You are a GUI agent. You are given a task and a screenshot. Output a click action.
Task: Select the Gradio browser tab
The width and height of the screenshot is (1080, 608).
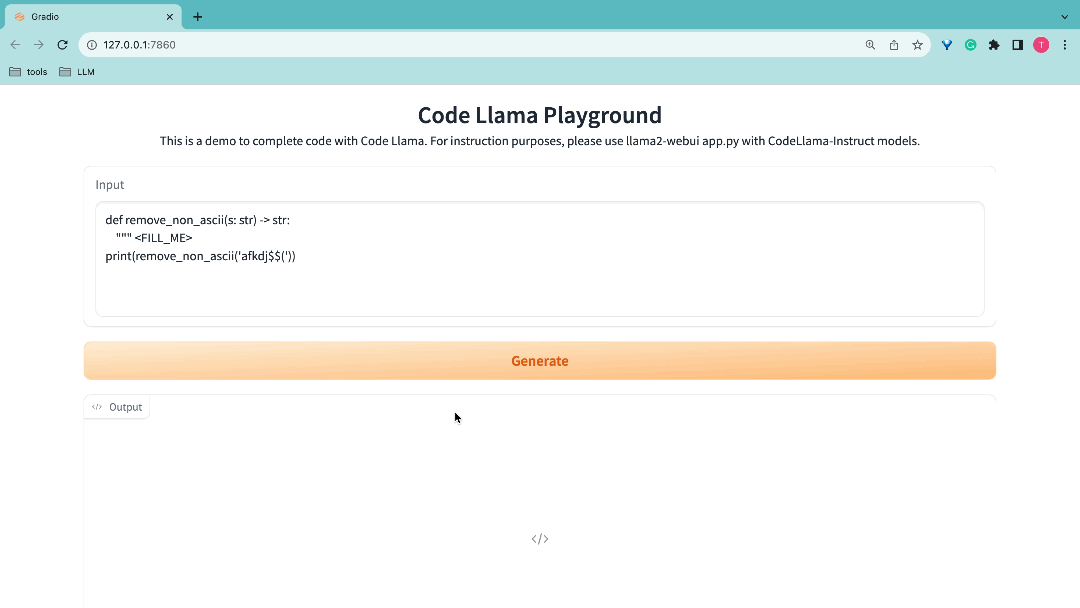tap(93, 17)
